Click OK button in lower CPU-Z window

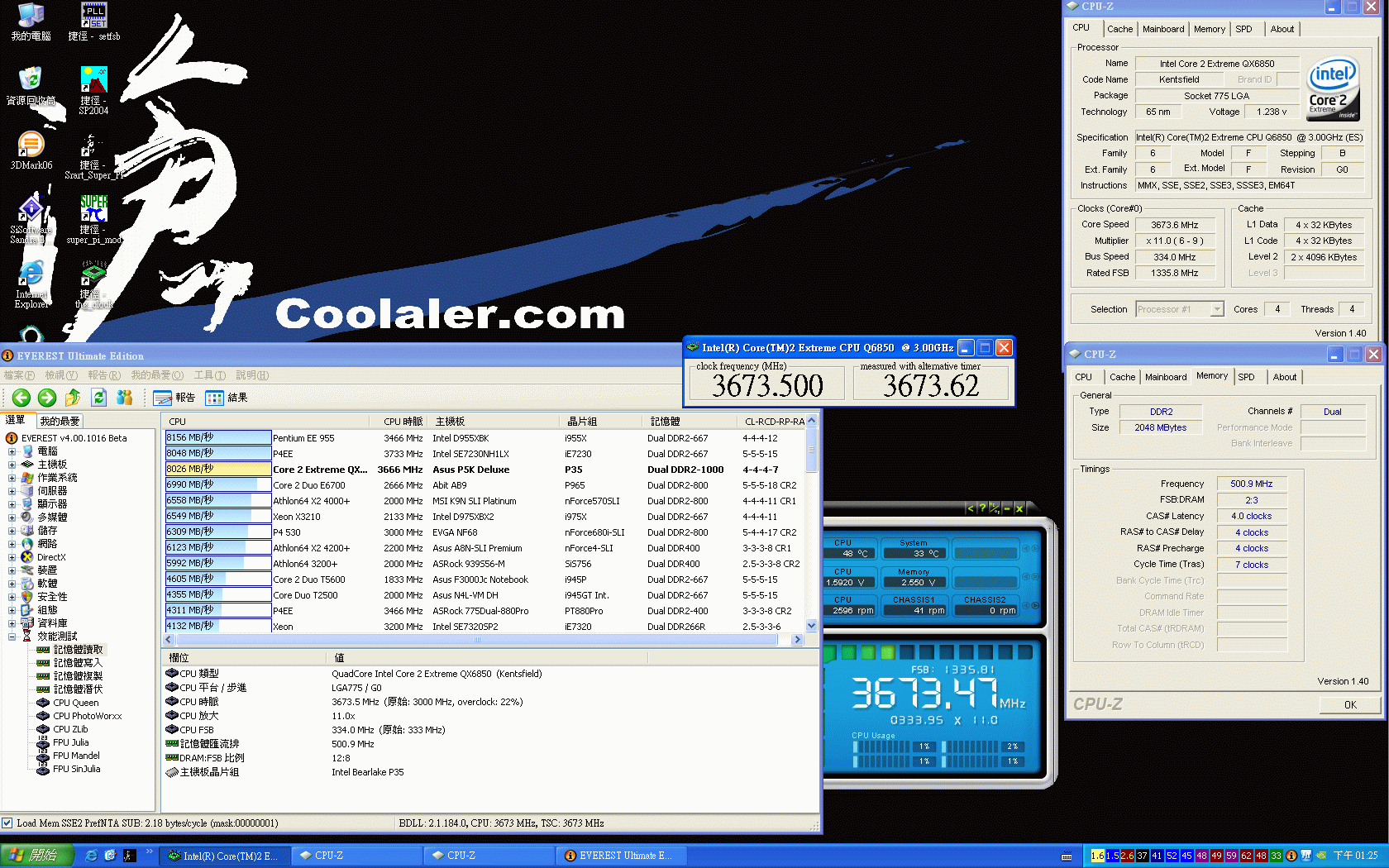[x=1350, y=705]
